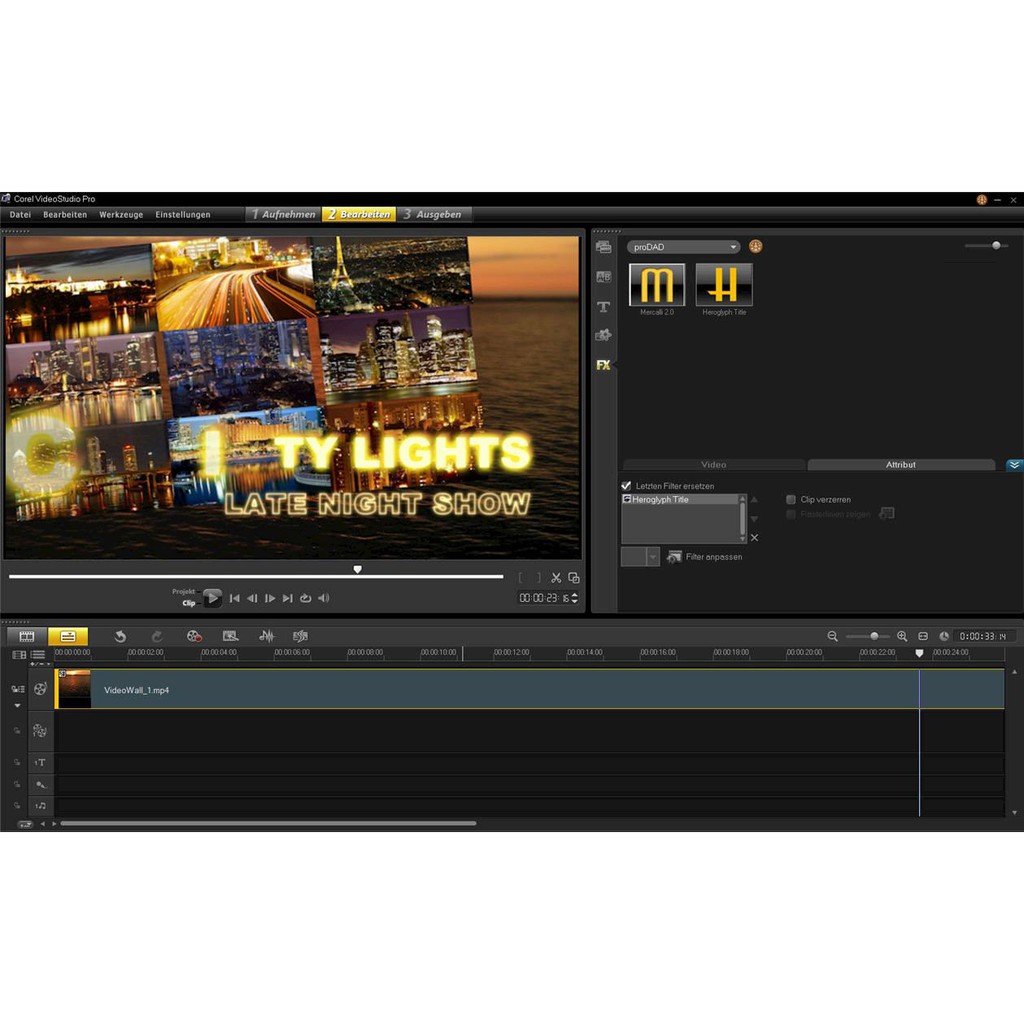This screenshot has width=1024, height=1024.
Task: Switch to timeline view
Action: (x=68, y=636)
